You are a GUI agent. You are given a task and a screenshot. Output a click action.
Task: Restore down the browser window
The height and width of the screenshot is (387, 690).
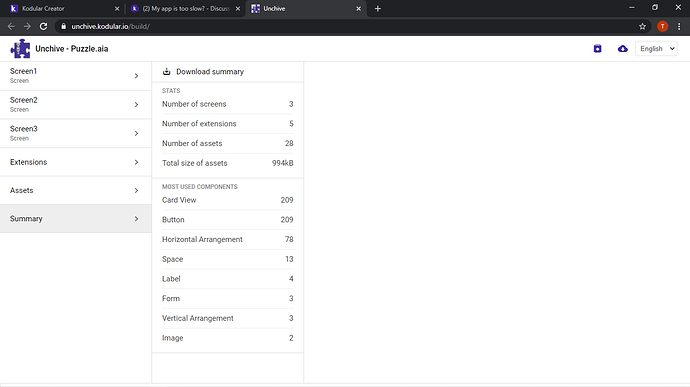[x=655, y=7]
